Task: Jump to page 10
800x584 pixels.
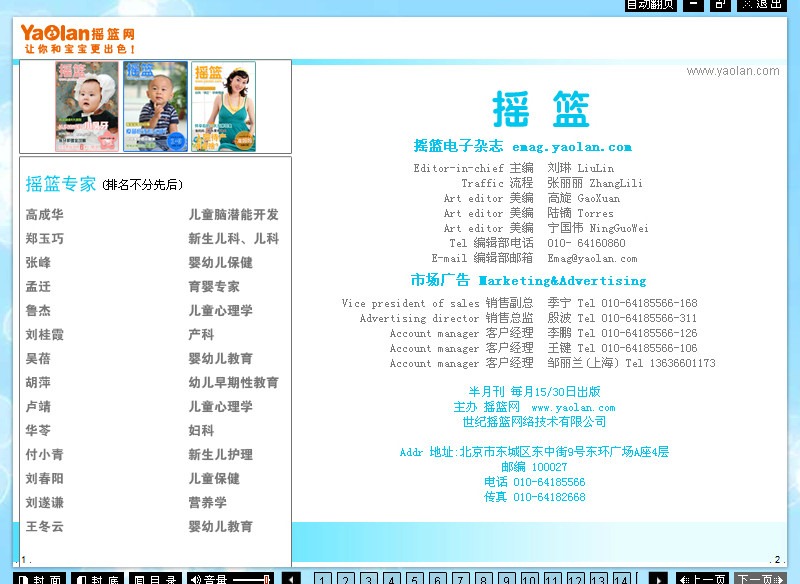Action: tap(529, 579)
